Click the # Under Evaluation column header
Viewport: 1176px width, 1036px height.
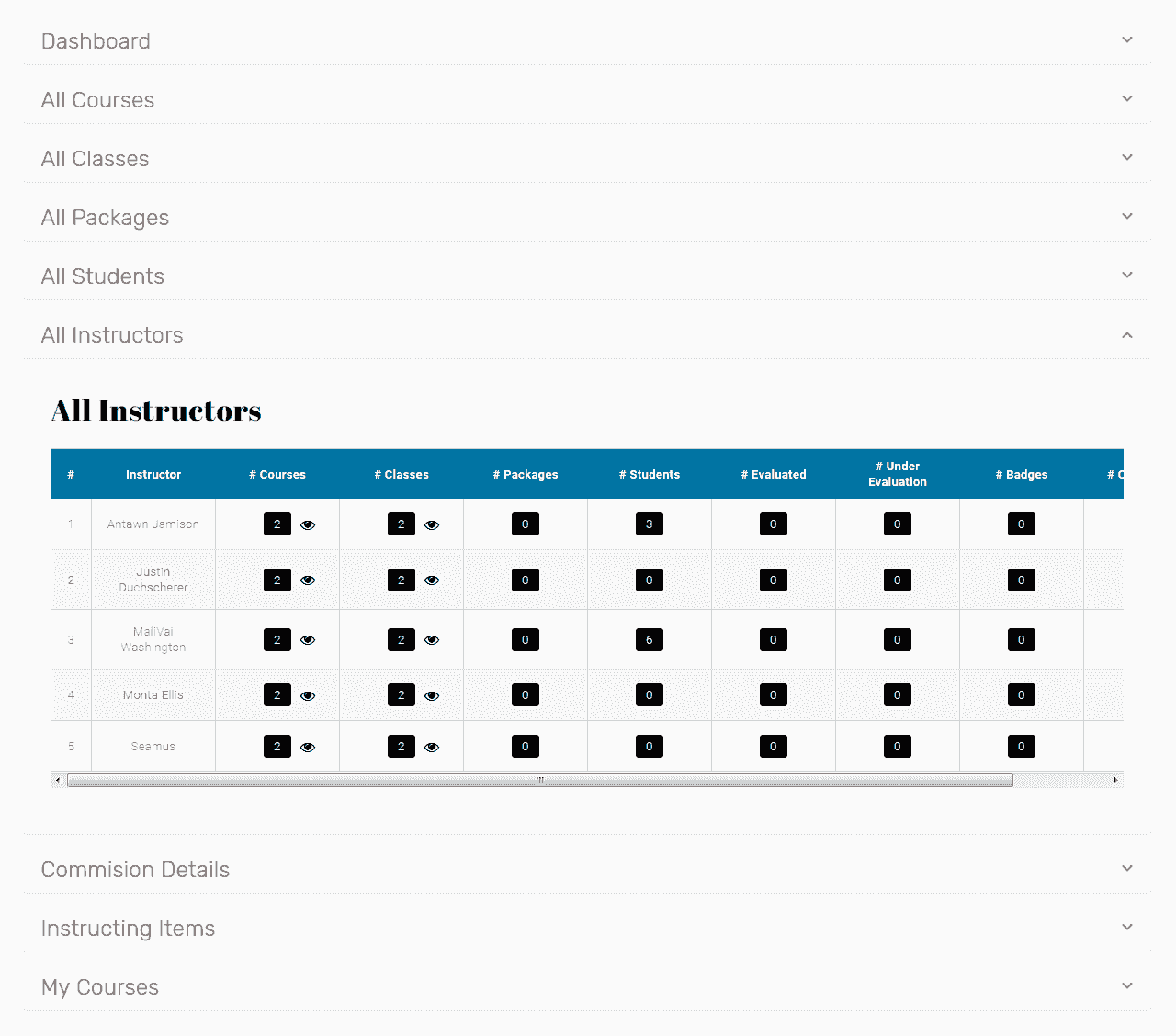click(898, 474)
